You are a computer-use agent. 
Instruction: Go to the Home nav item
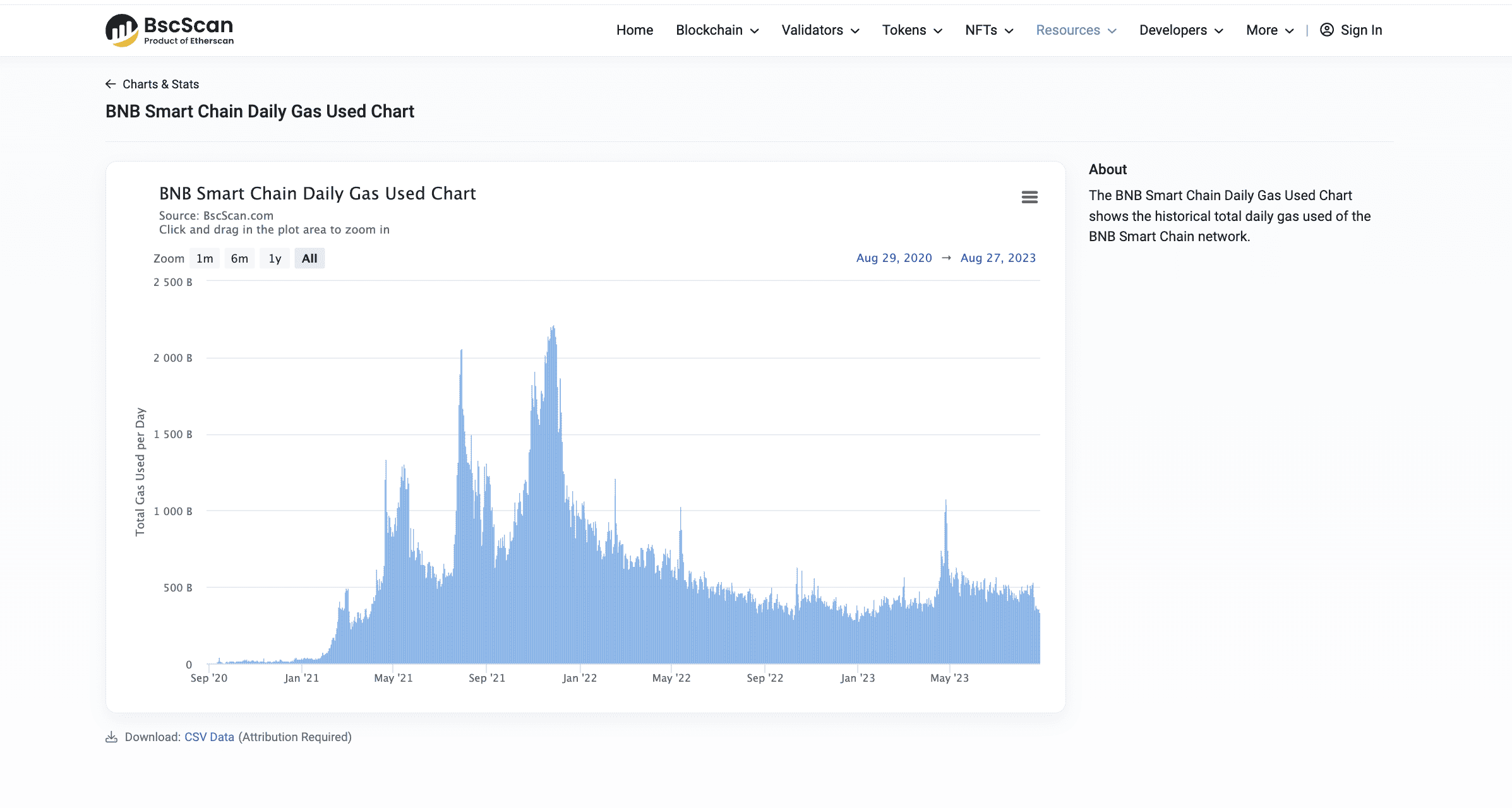634,30
